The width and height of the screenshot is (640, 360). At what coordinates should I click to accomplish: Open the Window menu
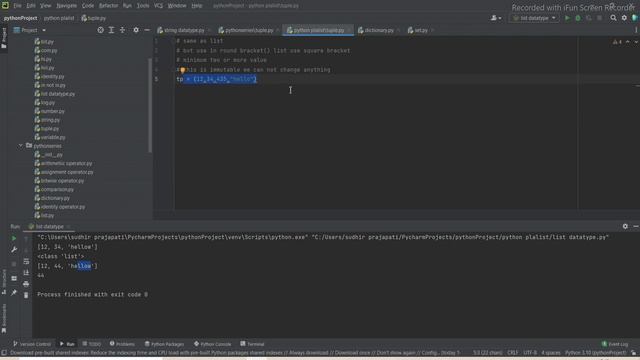(177, 6)
